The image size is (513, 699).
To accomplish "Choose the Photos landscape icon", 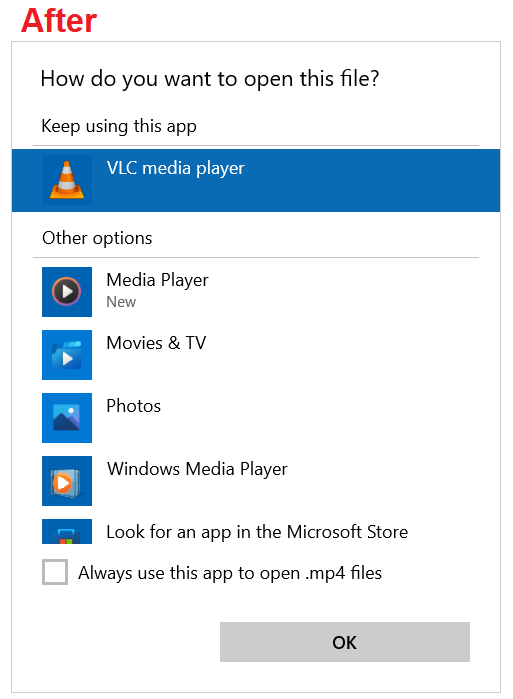I will coord(67,418).
